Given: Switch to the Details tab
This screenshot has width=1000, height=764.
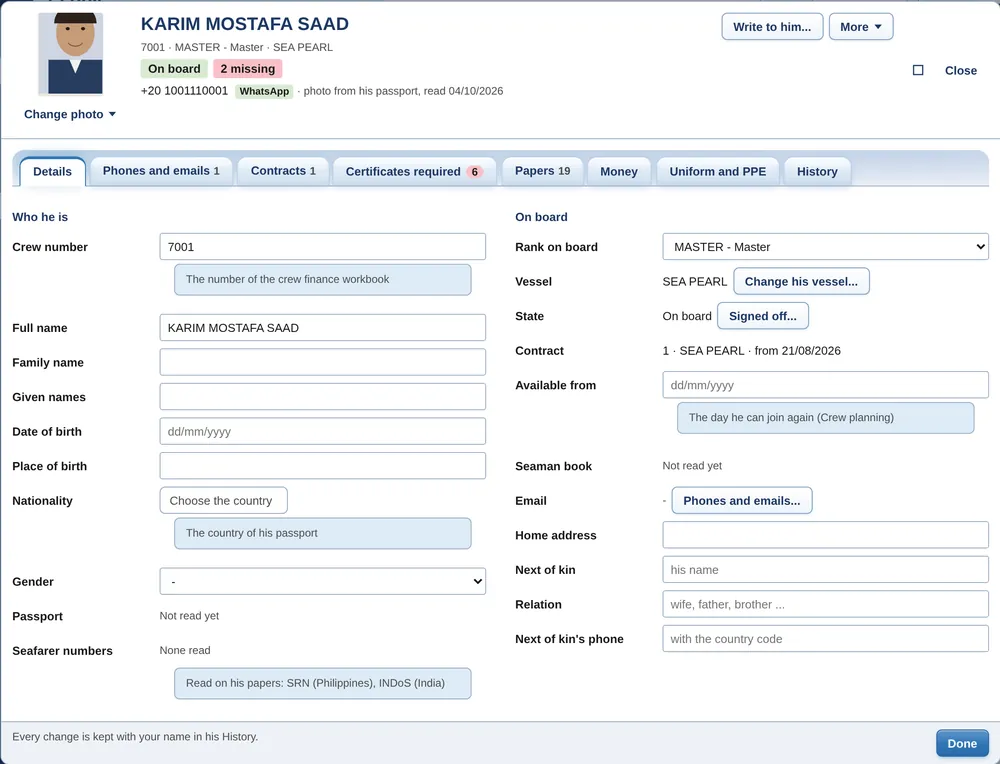Looking at the screenshot, I should pos(52,172).
